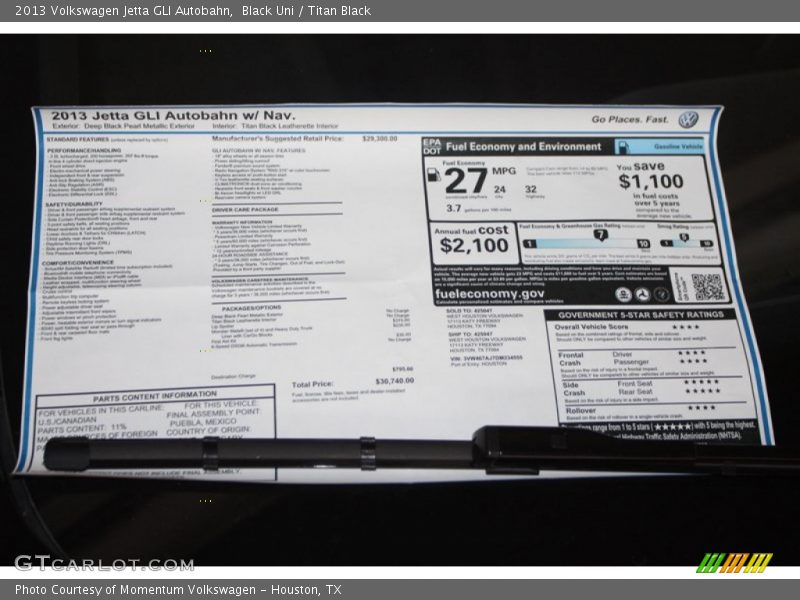Click the QR code on the fuel label
This screenshot has width=800, height=600.
coord(707,287)
